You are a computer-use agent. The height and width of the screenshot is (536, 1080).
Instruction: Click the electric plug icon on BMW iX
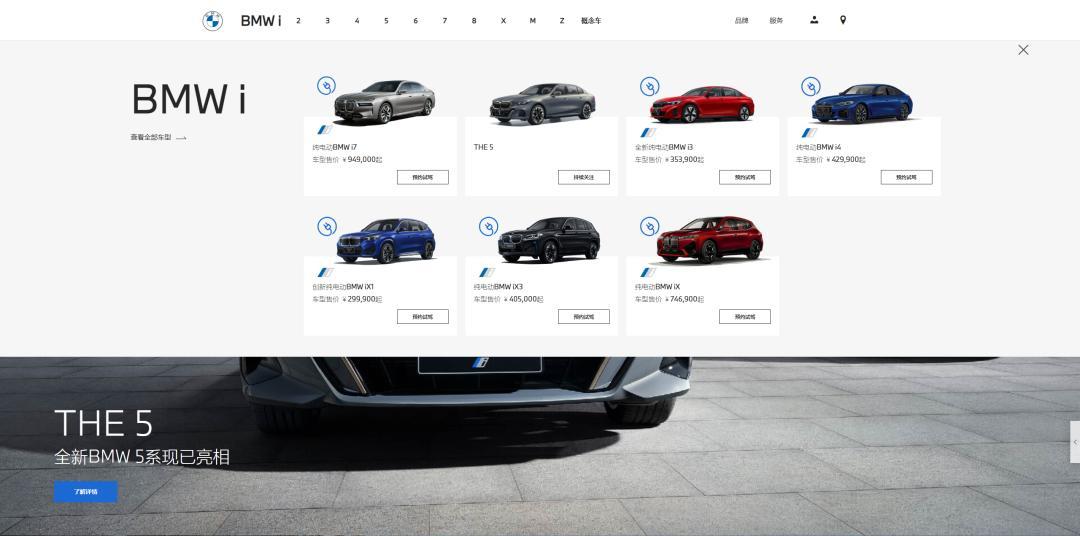coord(649,226)
